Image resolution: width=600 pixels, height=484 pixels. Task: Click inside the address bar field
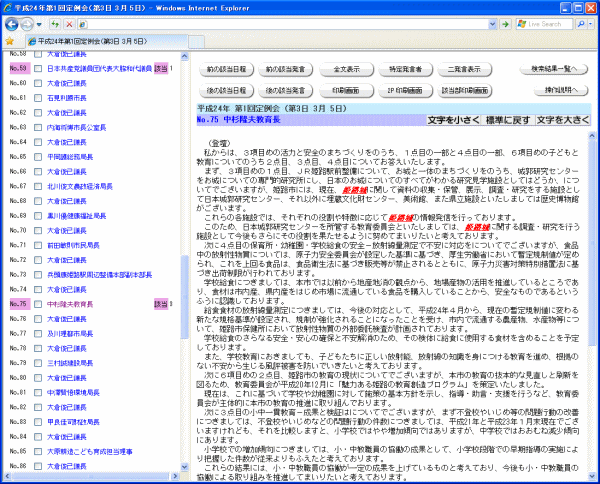point(287,24)
